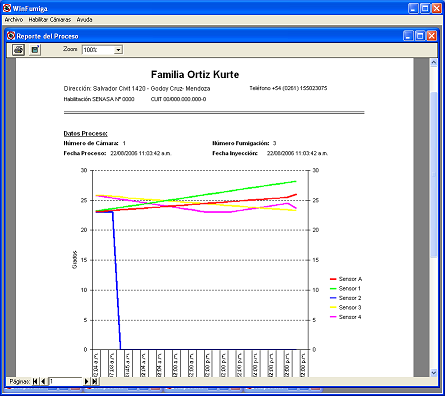The width and height of the screenshot is (445, 396).
Task: Go to the next report page
Action: [x=86, y=381]
